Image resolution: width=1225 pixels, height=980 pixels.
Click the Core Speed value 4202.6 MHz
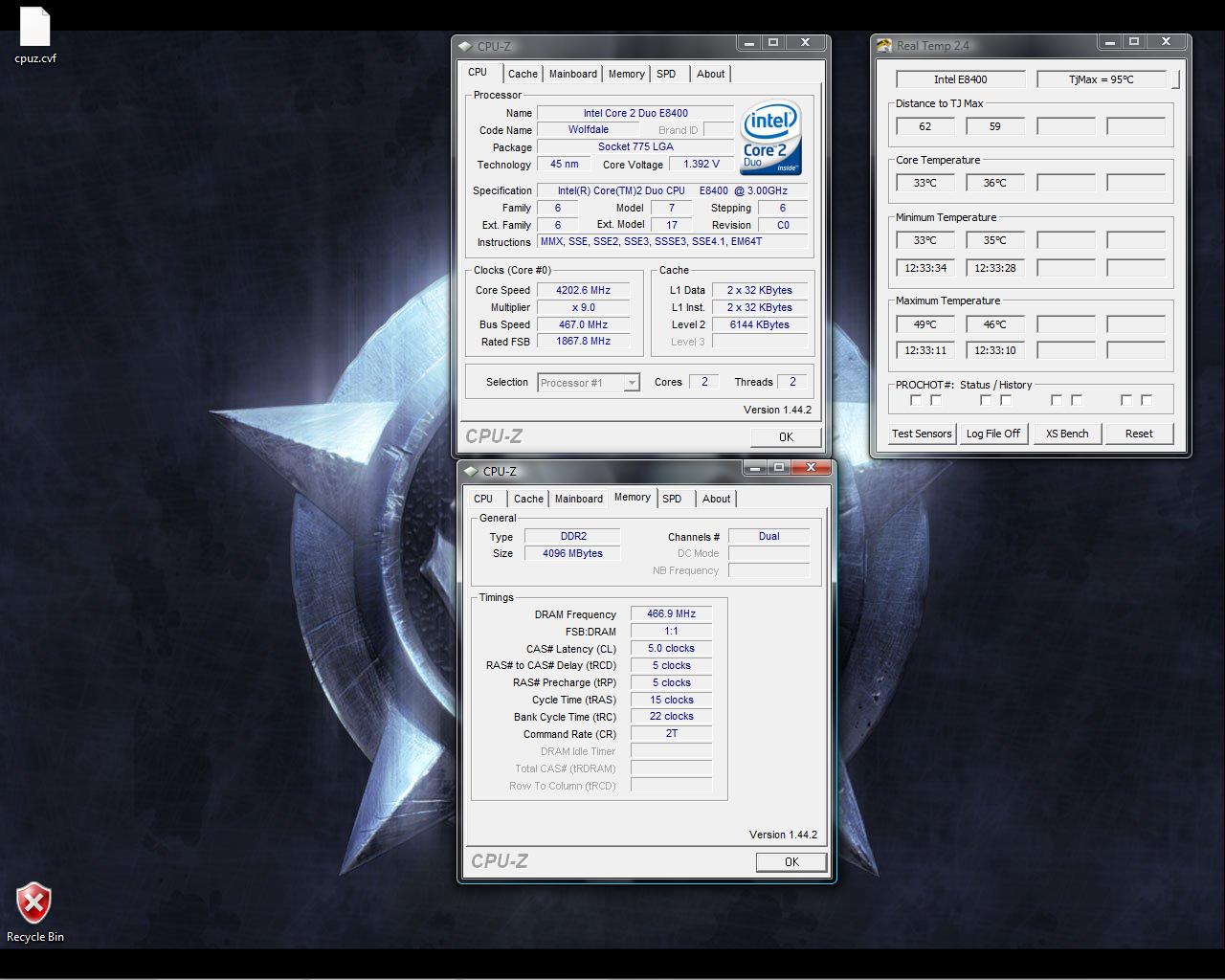tap(583, 290)
